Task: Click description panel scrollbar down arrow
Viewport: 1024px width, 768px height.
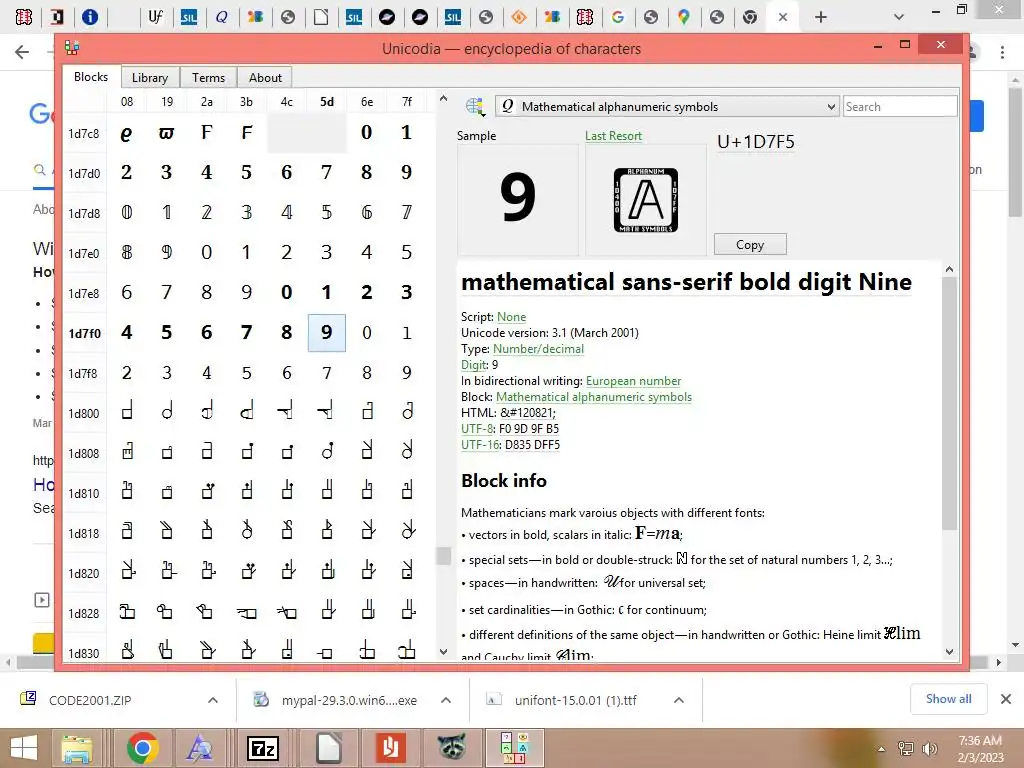Action: coord(950,651)
